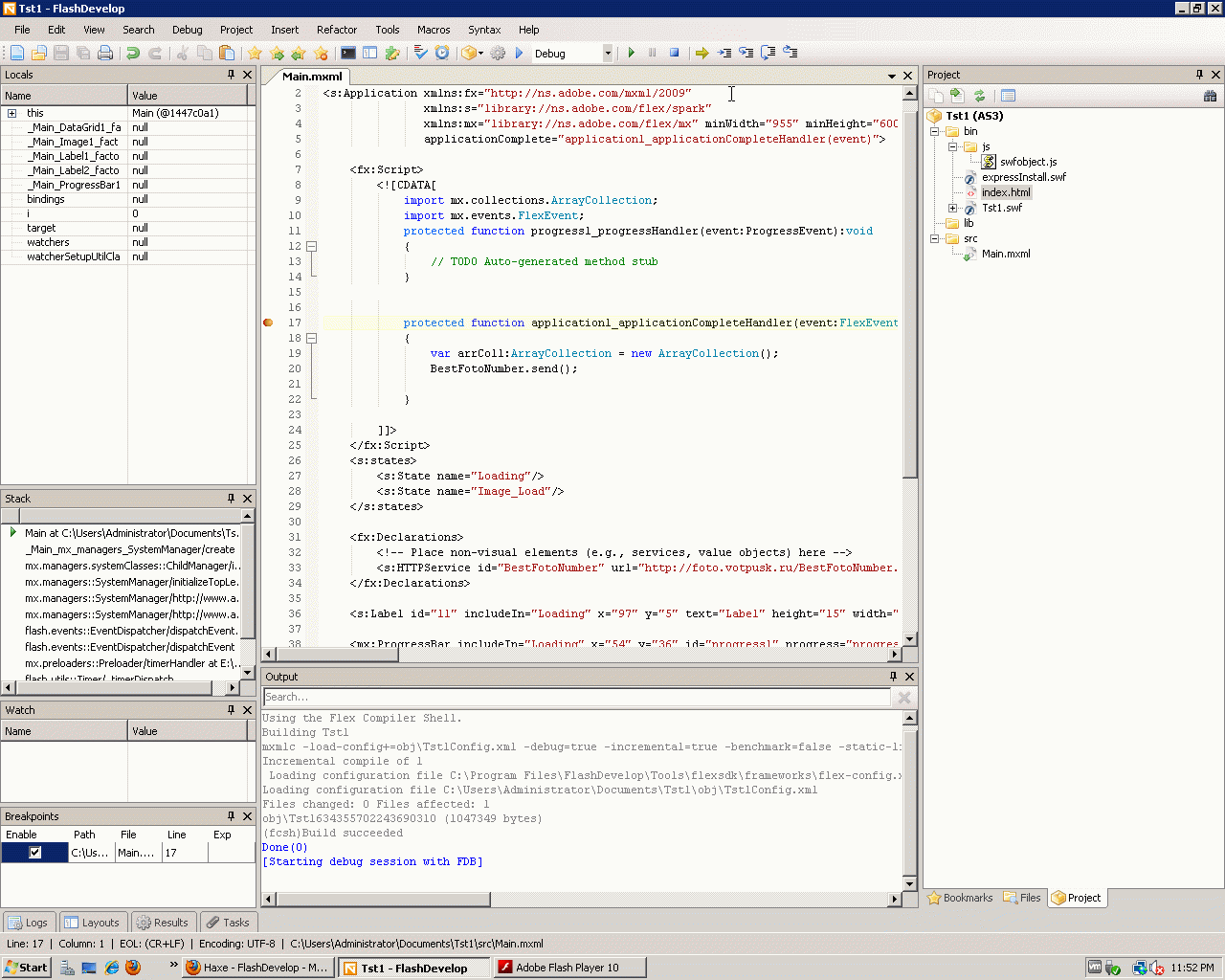Click the Toggle Bookmark star icon
Image resolution: width=1225 pixels, height=980 pixels.
click(255, 54)
